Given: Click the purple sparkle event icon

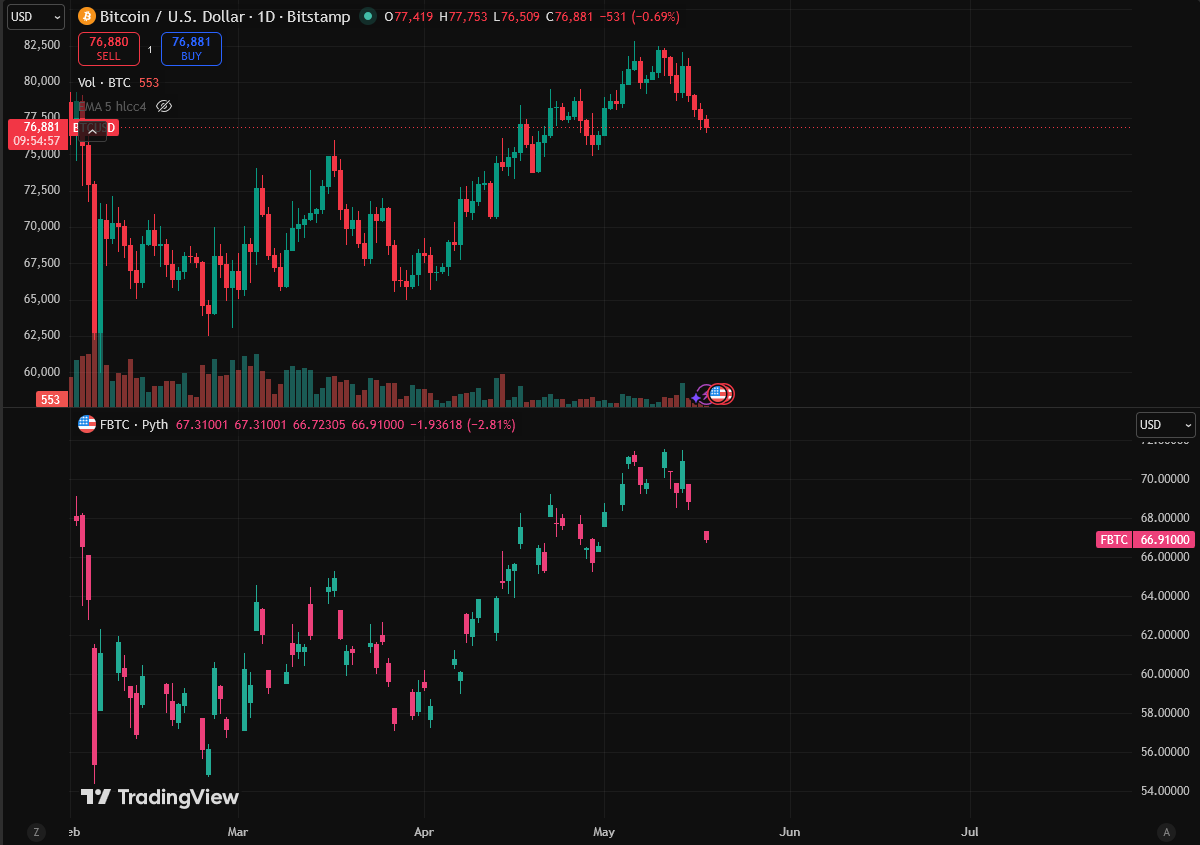Looking at the screenshot, I should pyautogui.click(x=698, y=396).
